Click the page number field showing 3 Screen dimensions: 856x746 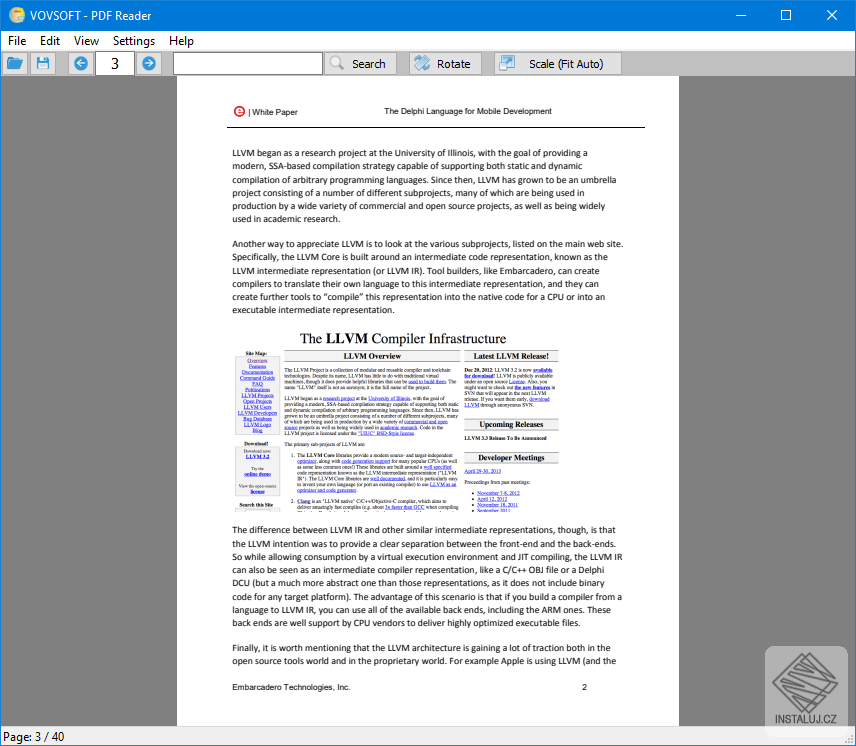click(x=115, y=64)
